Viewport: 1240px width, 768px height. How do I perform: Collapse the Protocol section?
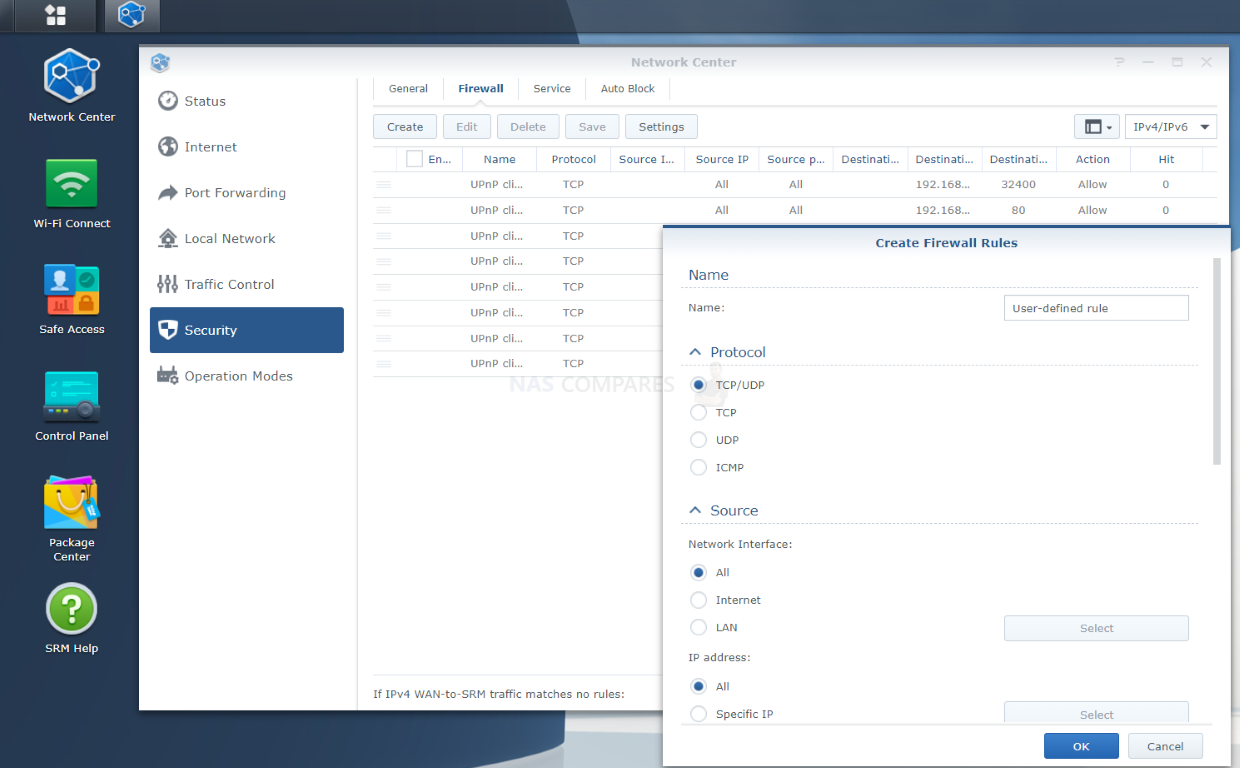click(x=695, y=352)
